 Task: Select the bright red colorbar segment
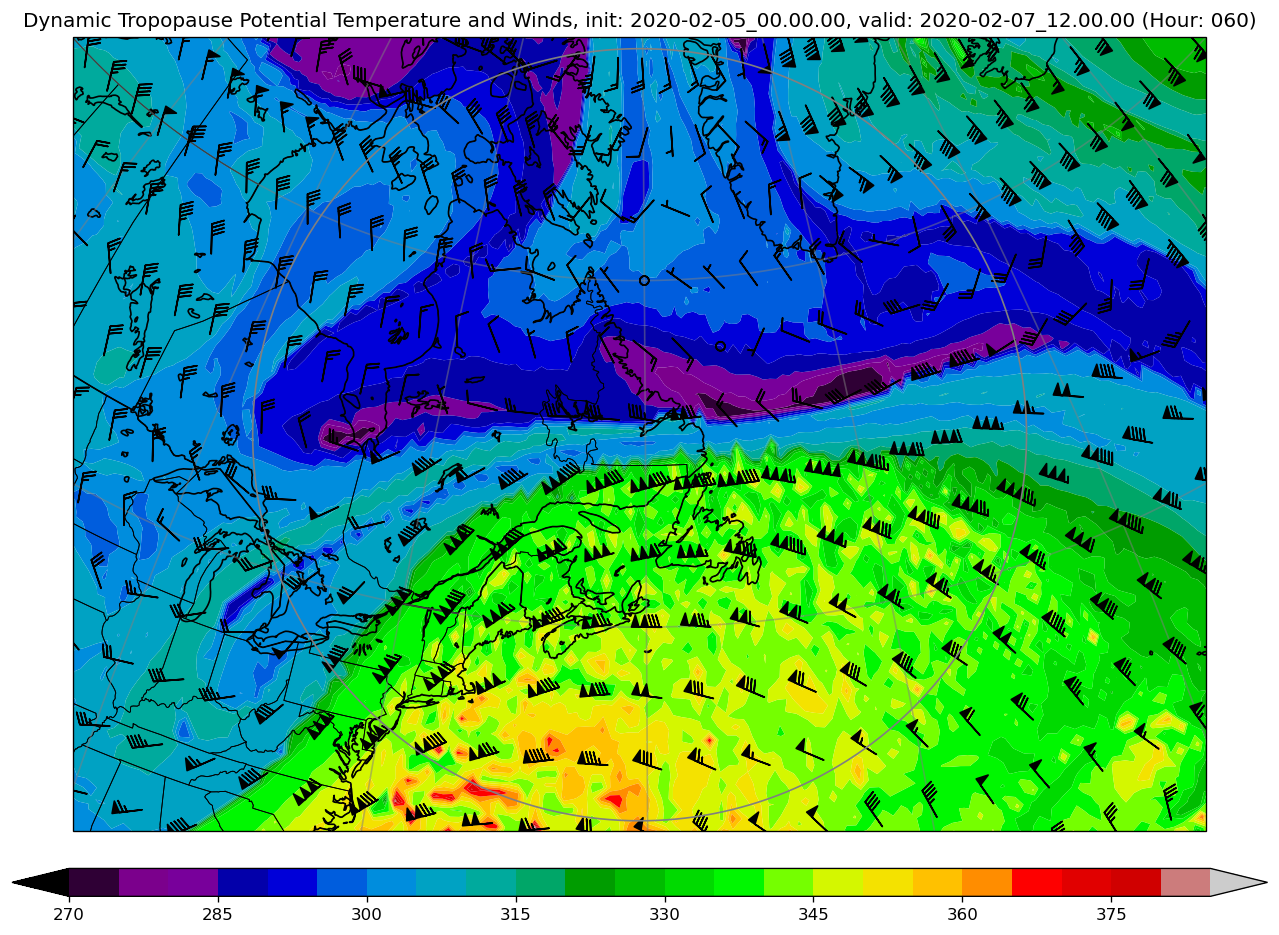pos(1036,882)
